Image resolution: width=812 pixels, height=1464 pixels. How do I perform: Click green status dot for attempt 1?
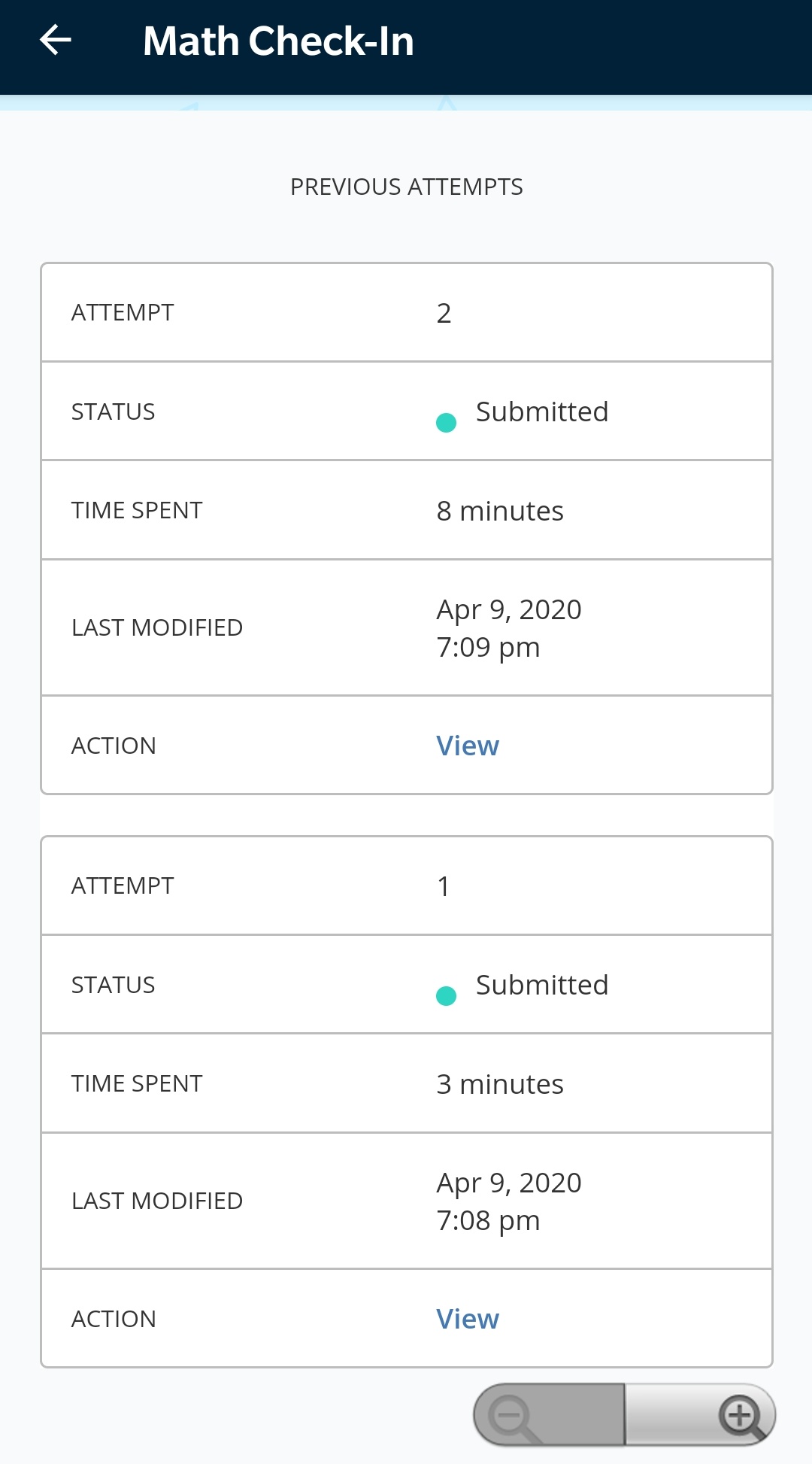coord(446,996)
